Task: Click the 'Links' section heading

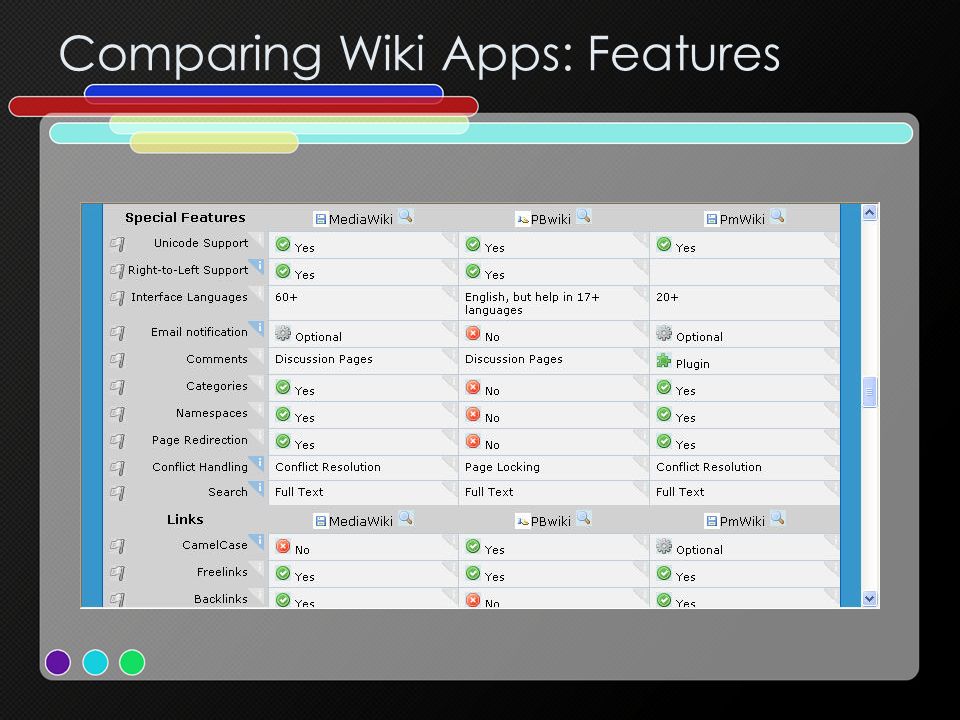Action: [x=185, y=519]
